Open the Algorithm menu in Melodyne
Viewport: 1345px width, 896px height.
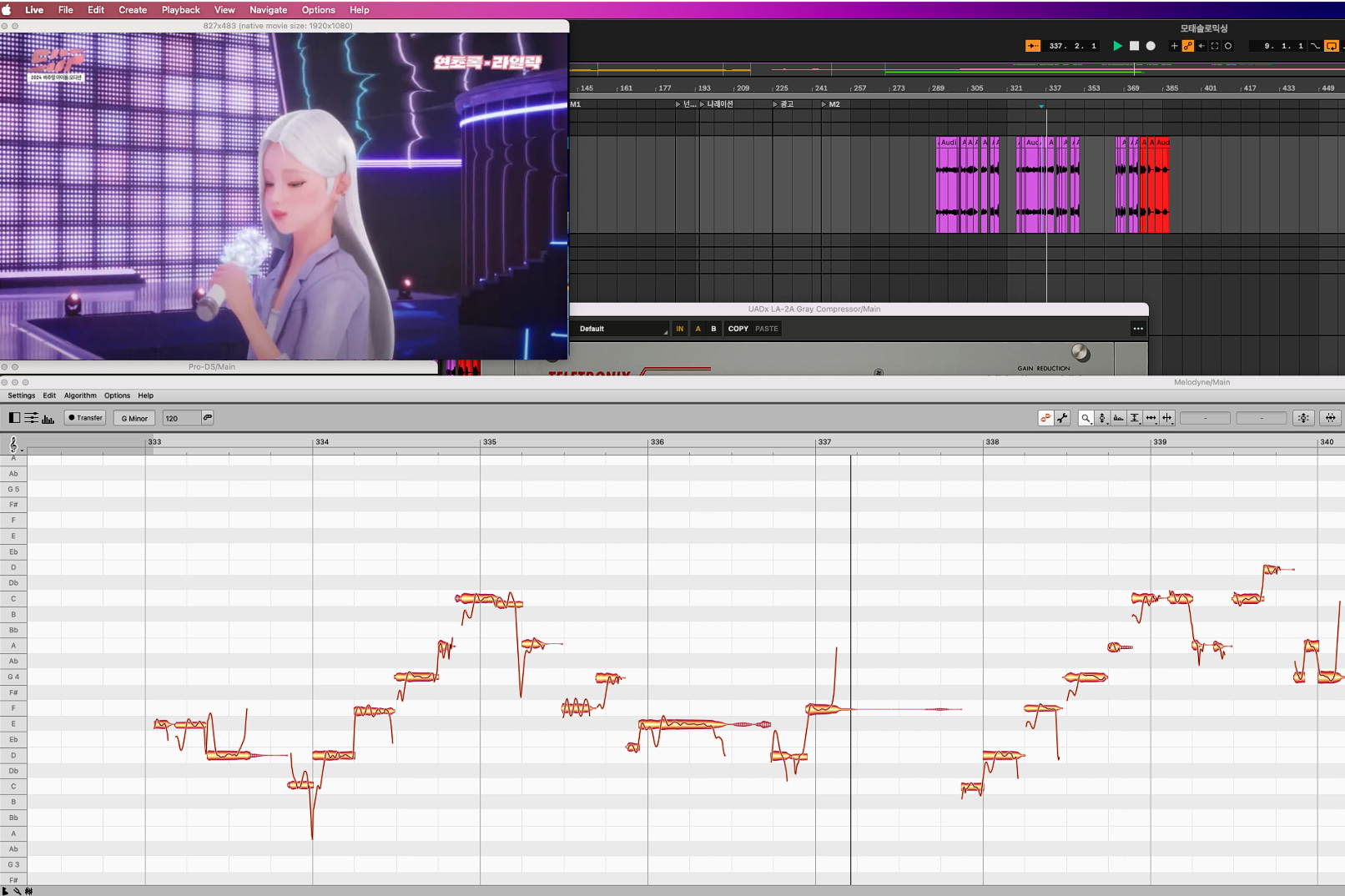pyautogui.click(x=80, y=395)
